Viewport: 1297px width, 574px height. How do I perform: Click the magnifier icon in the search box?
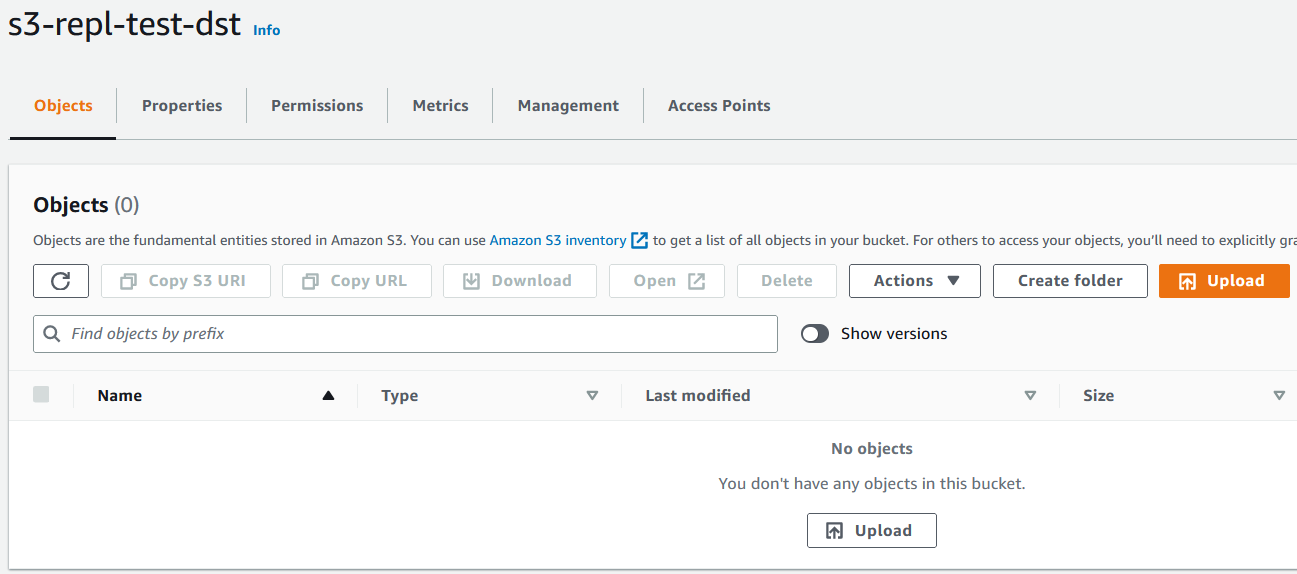[52, 334]
